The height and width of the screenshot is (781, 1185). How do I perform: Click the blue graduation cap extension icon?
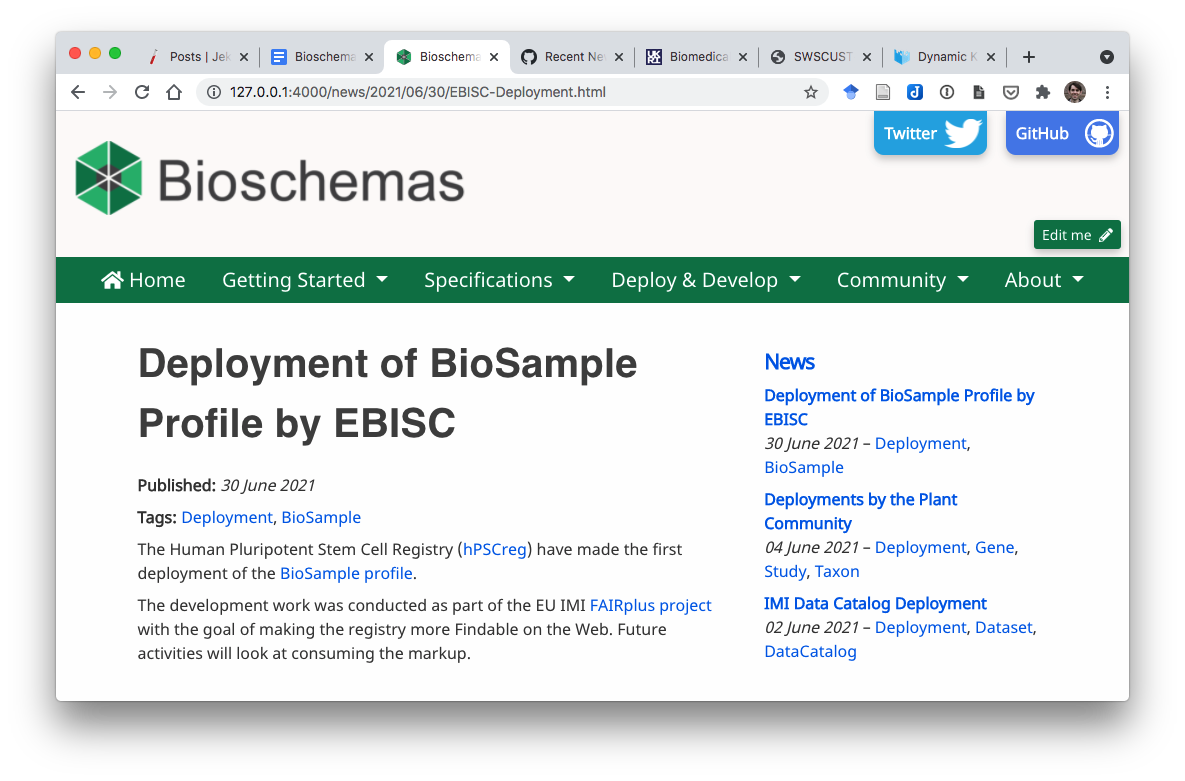851,92
